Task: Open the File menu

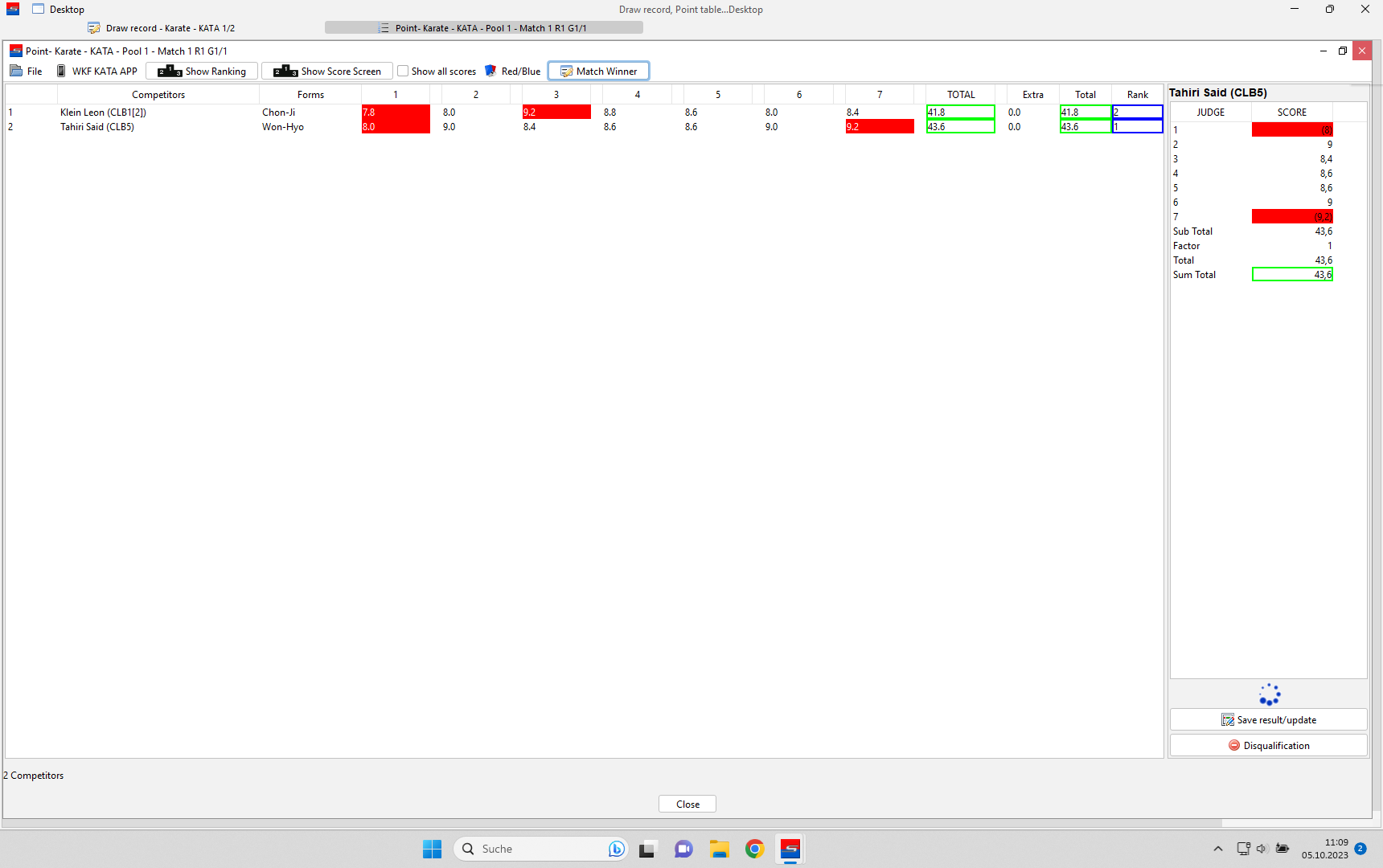Action: coord(26,71)
